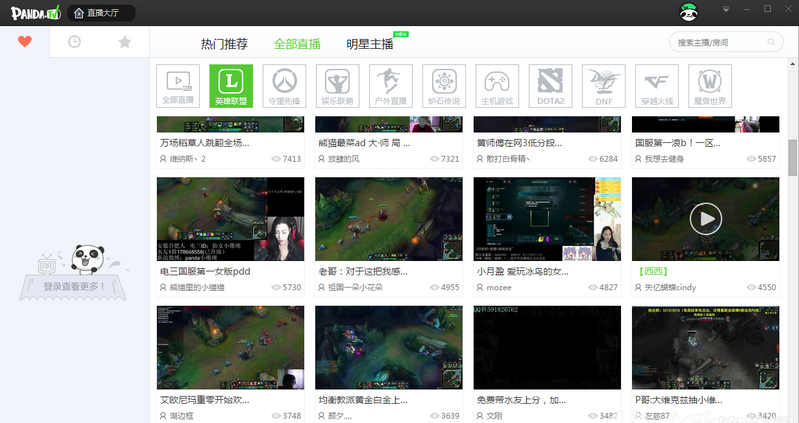799x423 pixels.
Task: Open the star sidebar tab
Action: click(125, 42)
